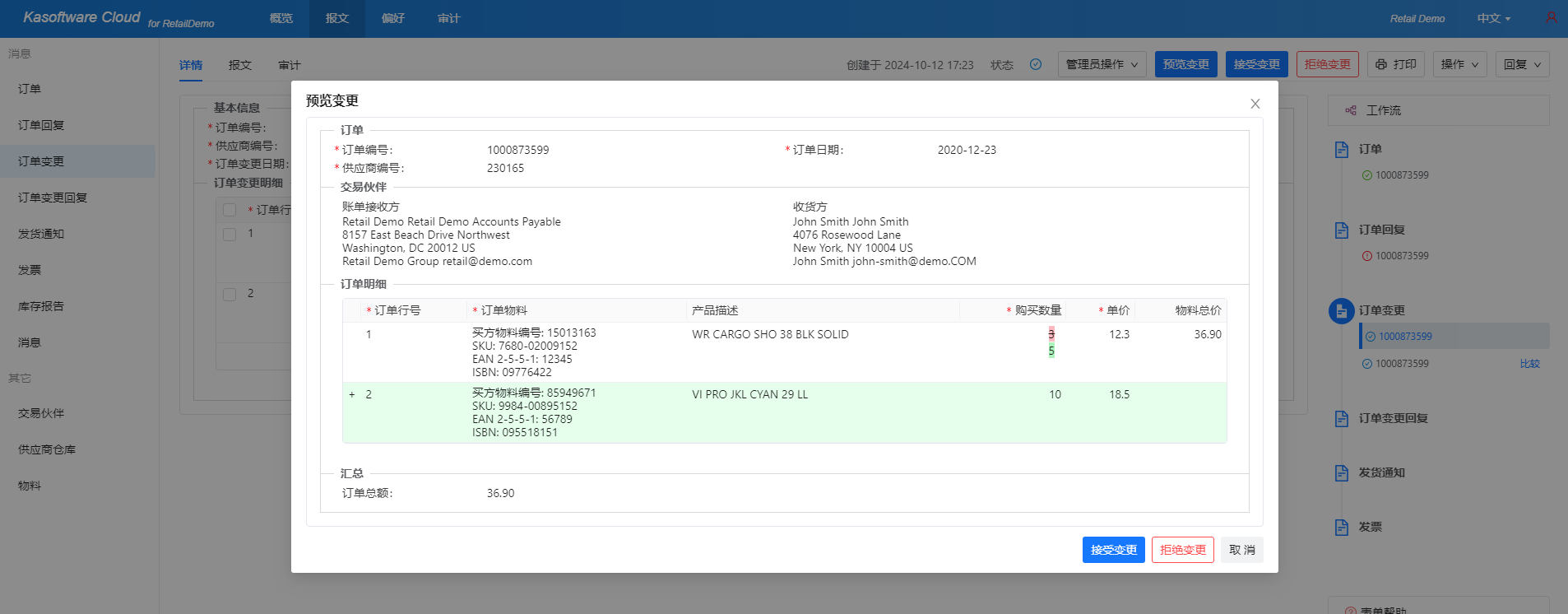Close the 预览变更 dialog with X
The height and width of the screenshot is (614, 1568).
[x=1255, y=104]
